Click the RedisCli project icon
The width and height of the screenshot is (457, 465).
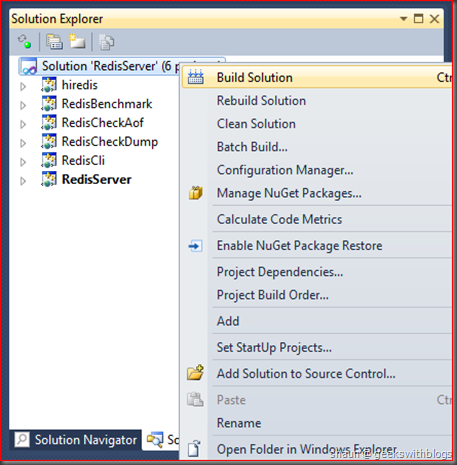(49, 160)
